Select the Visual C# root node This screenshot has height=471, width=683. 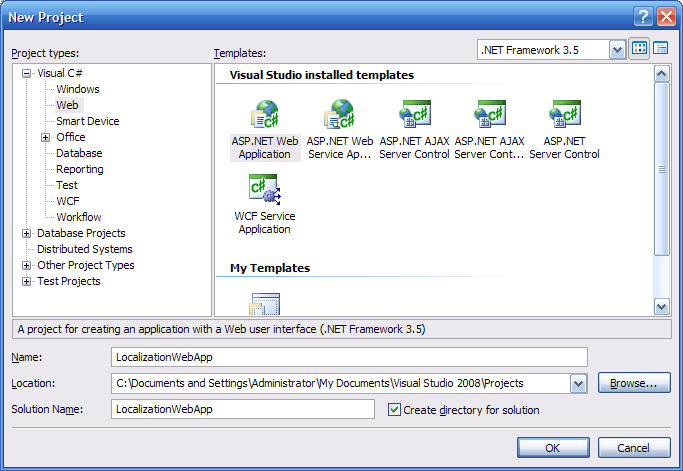60,73
